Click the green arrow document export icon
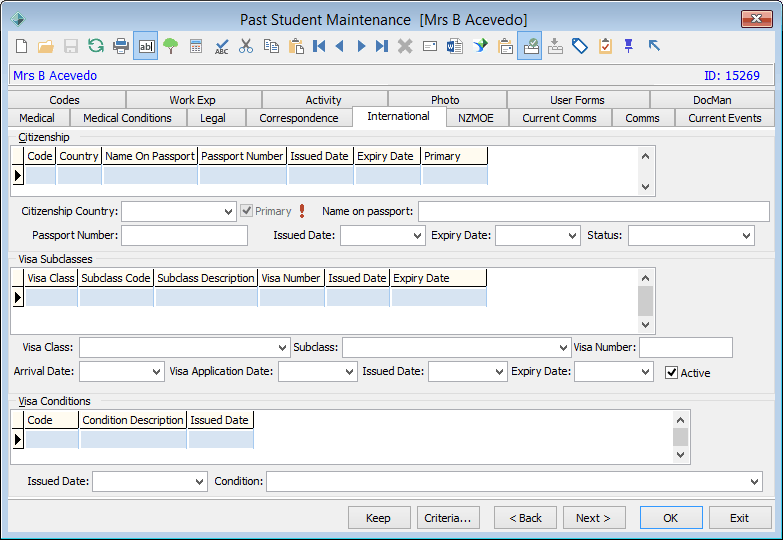 pos(480,46)
